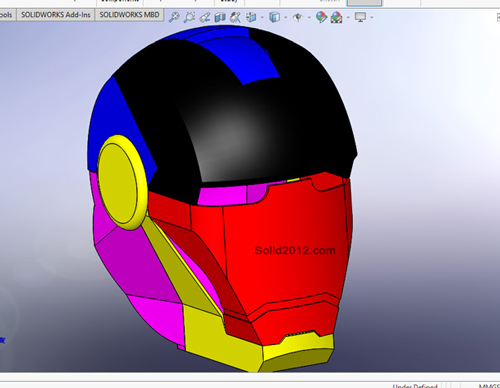Open the View Settings dropdown arrow
500x388 pixels.
(372, 17)
